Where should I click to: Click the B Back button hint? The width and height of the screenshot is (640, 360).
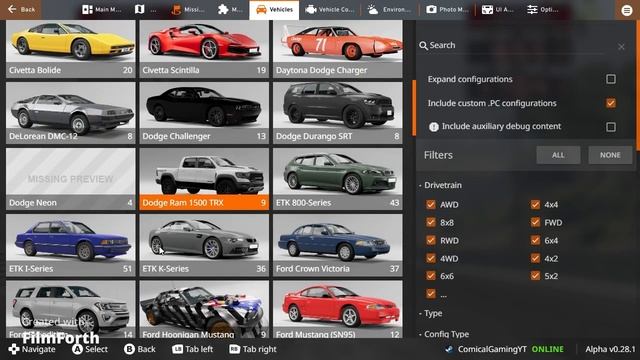[140, 349]
